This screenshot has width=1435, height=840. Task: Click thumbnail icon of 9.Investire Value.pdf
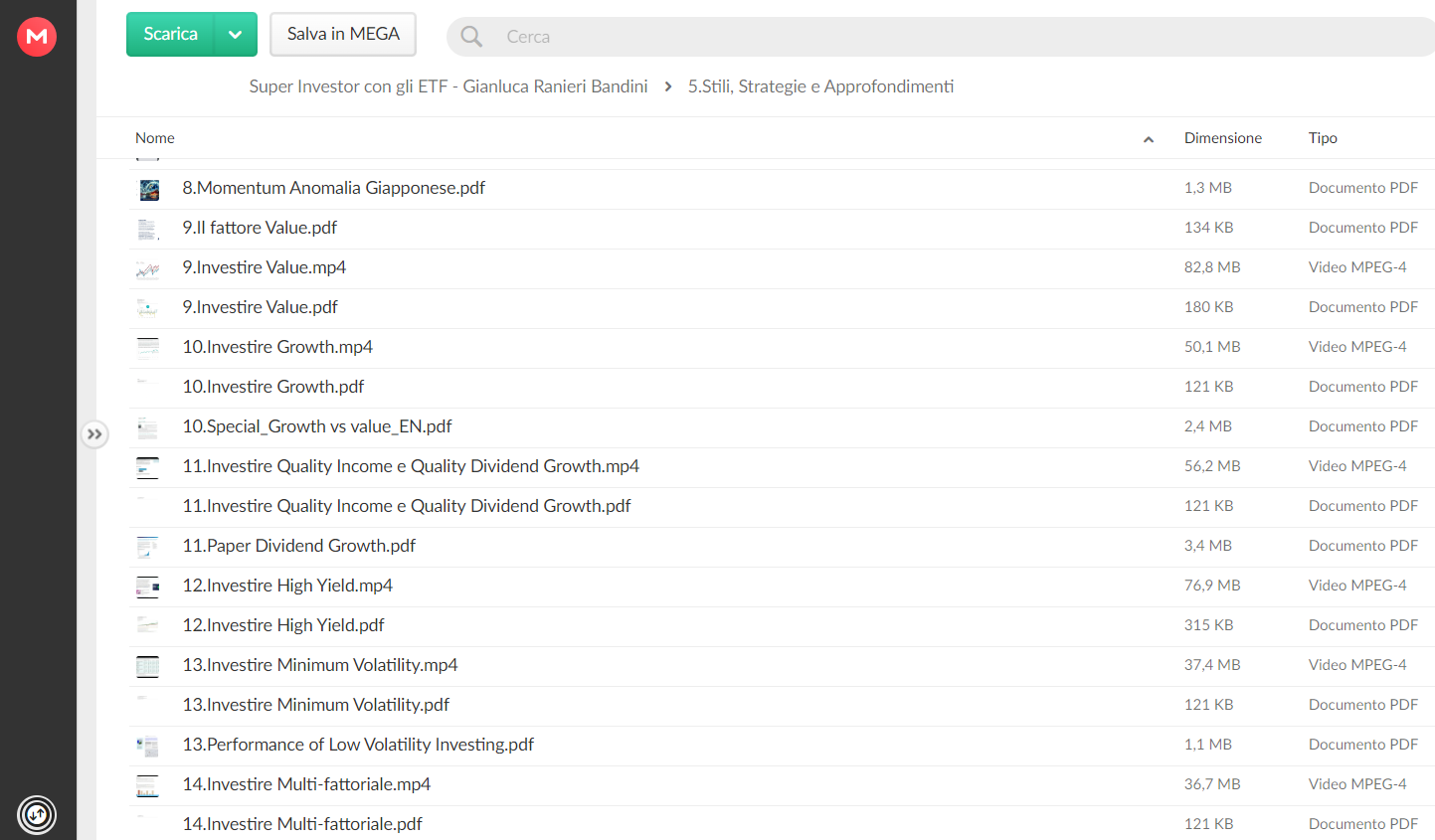(148, 308)
